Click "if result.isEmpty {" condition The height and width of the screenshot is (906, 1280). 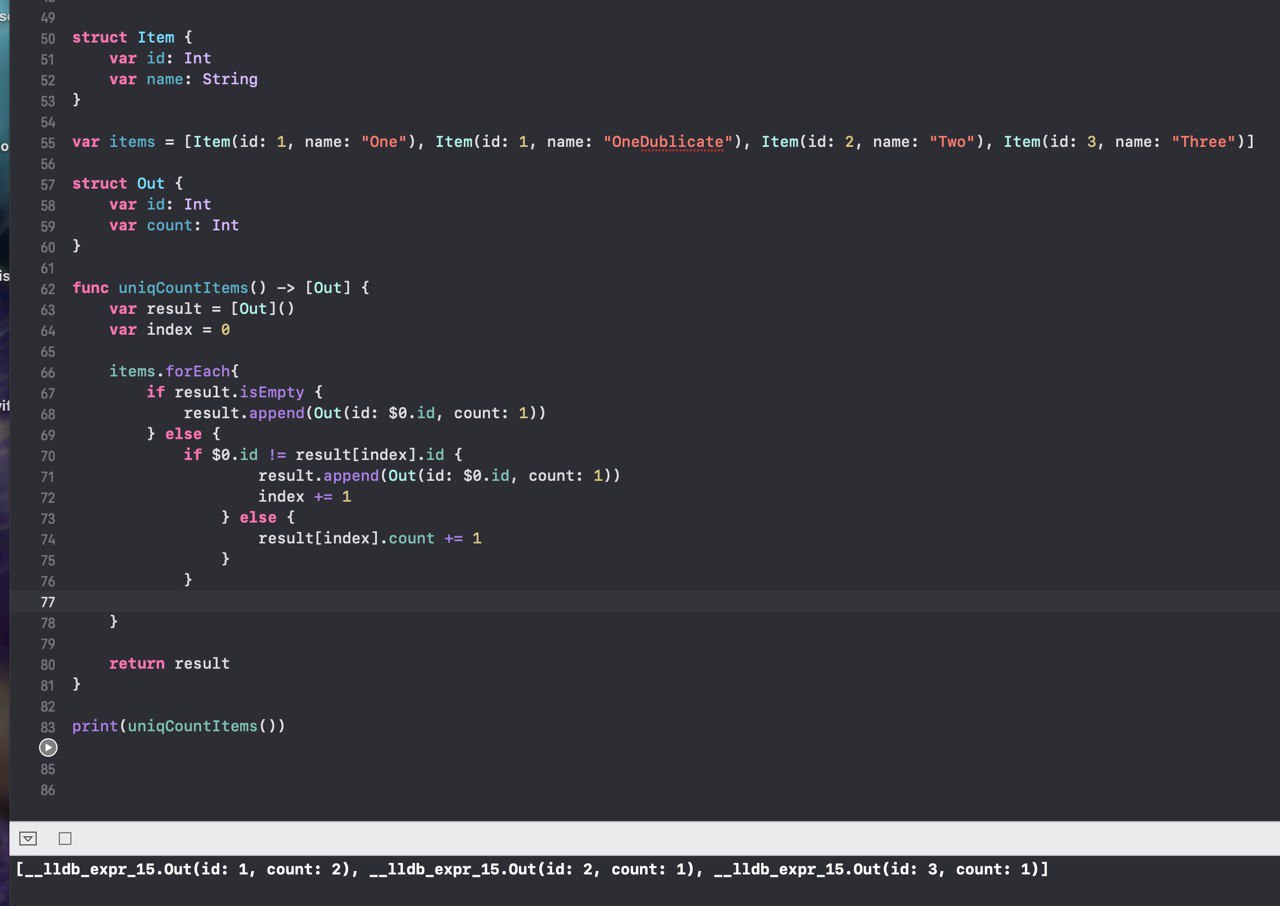point(234,392)
